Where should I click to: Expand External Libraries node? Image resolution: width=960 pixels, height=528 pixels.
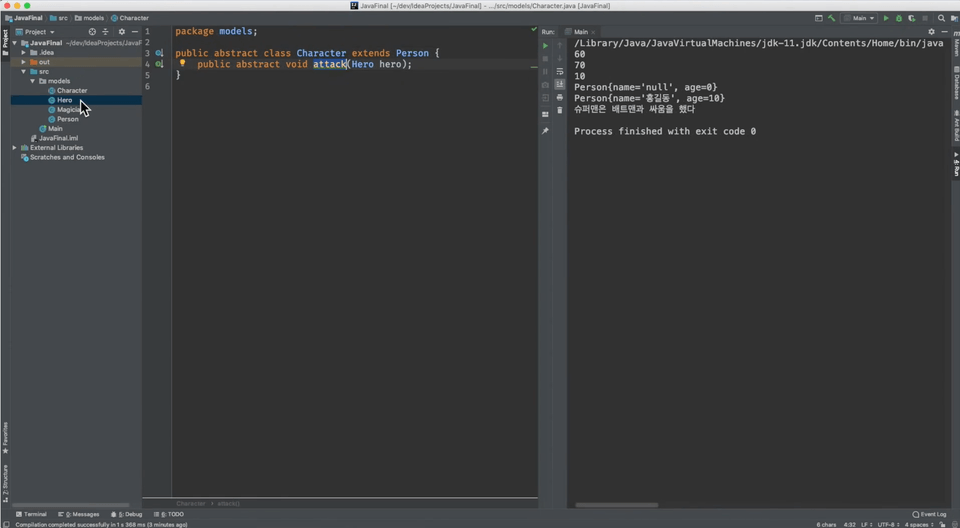pos(15,148)
